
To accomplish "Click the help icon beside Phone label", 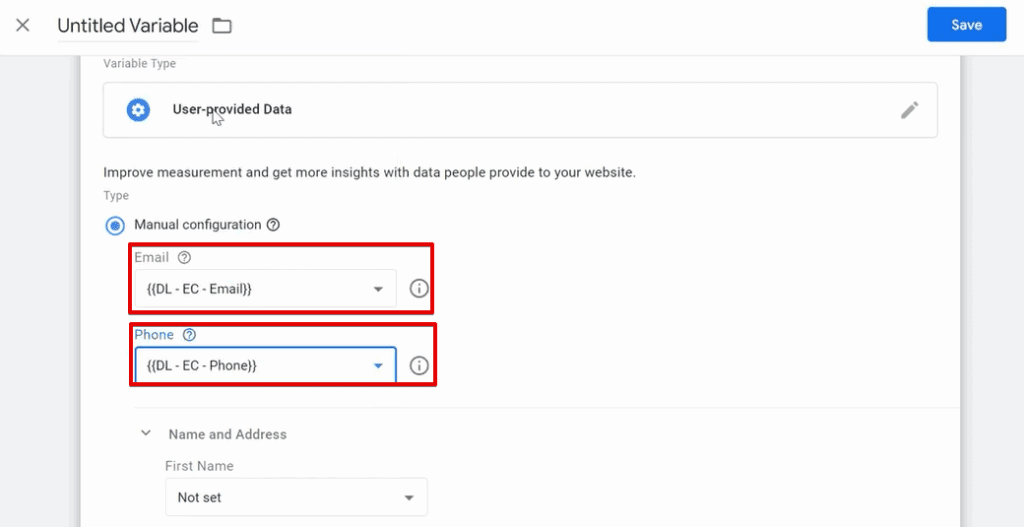I will 189,335.
